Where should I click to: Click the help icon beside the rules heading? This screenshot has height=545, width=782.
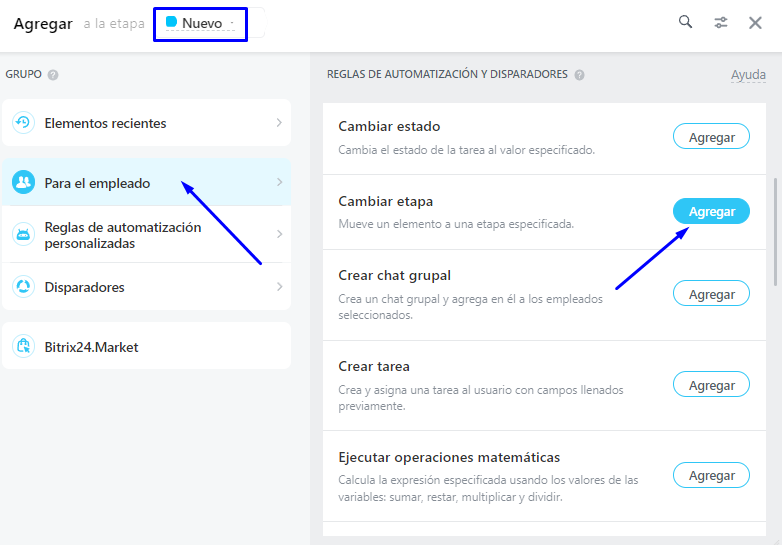(580, 74)
